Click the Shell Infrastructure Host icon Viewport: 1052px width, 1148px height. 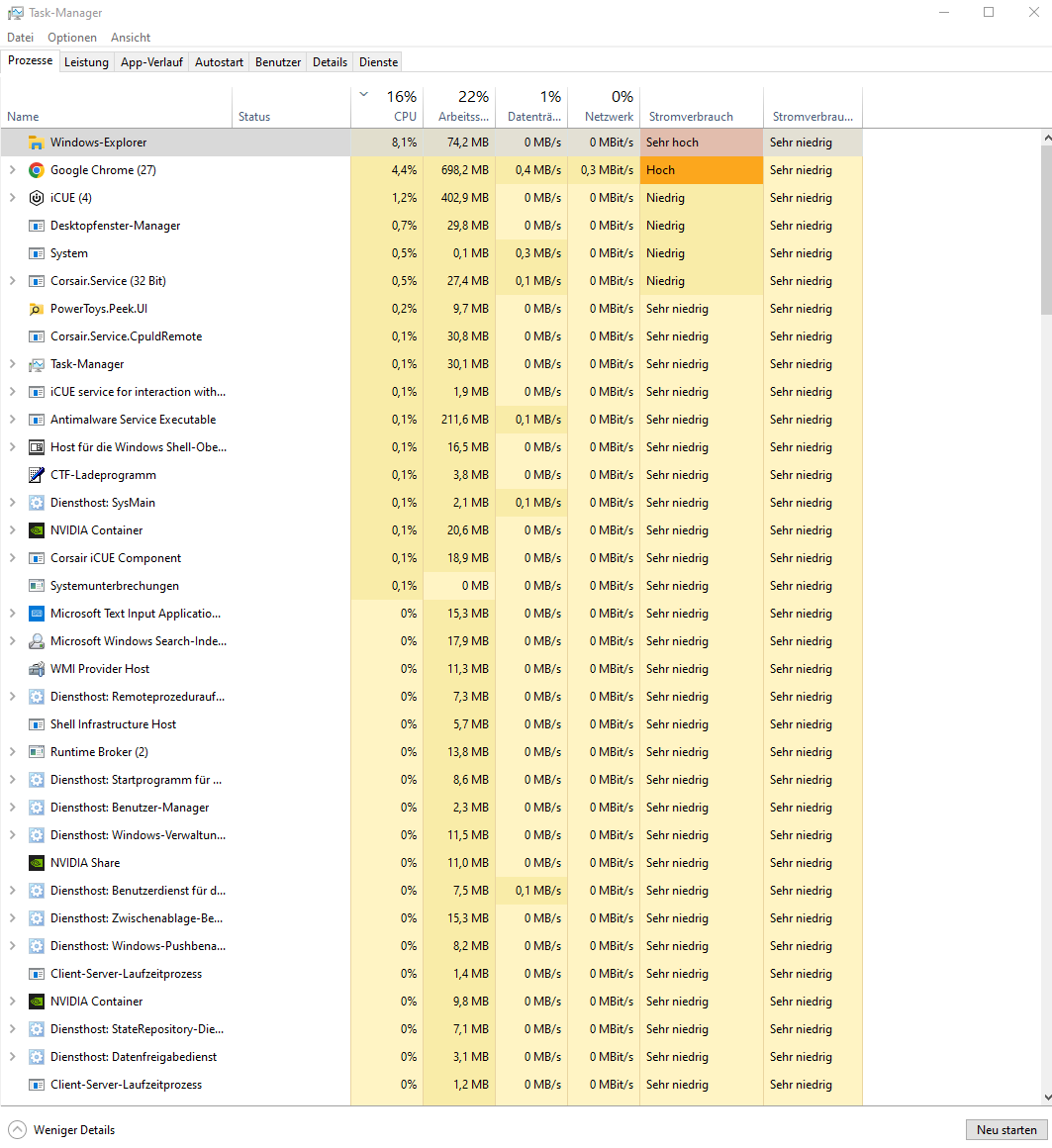(36, 724)
